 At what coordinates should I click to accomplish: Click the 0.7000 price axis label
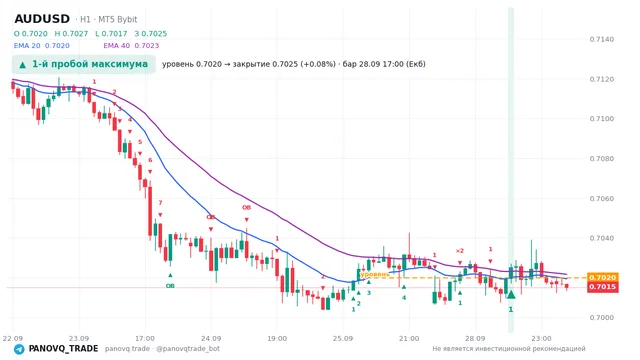(602, 318)
